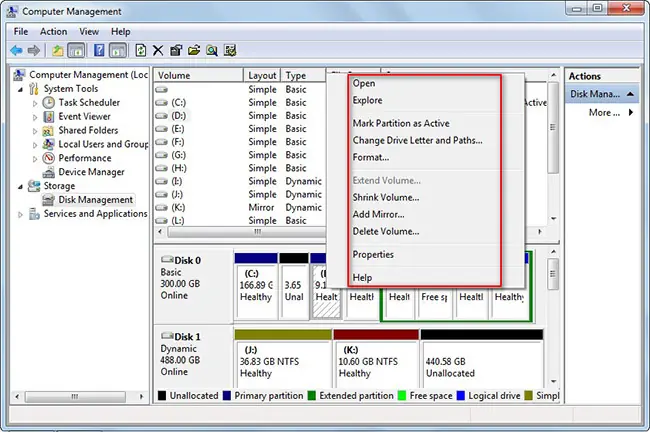Collapse the System Tools tree node
650x432 pixels.
pos(20,89)
